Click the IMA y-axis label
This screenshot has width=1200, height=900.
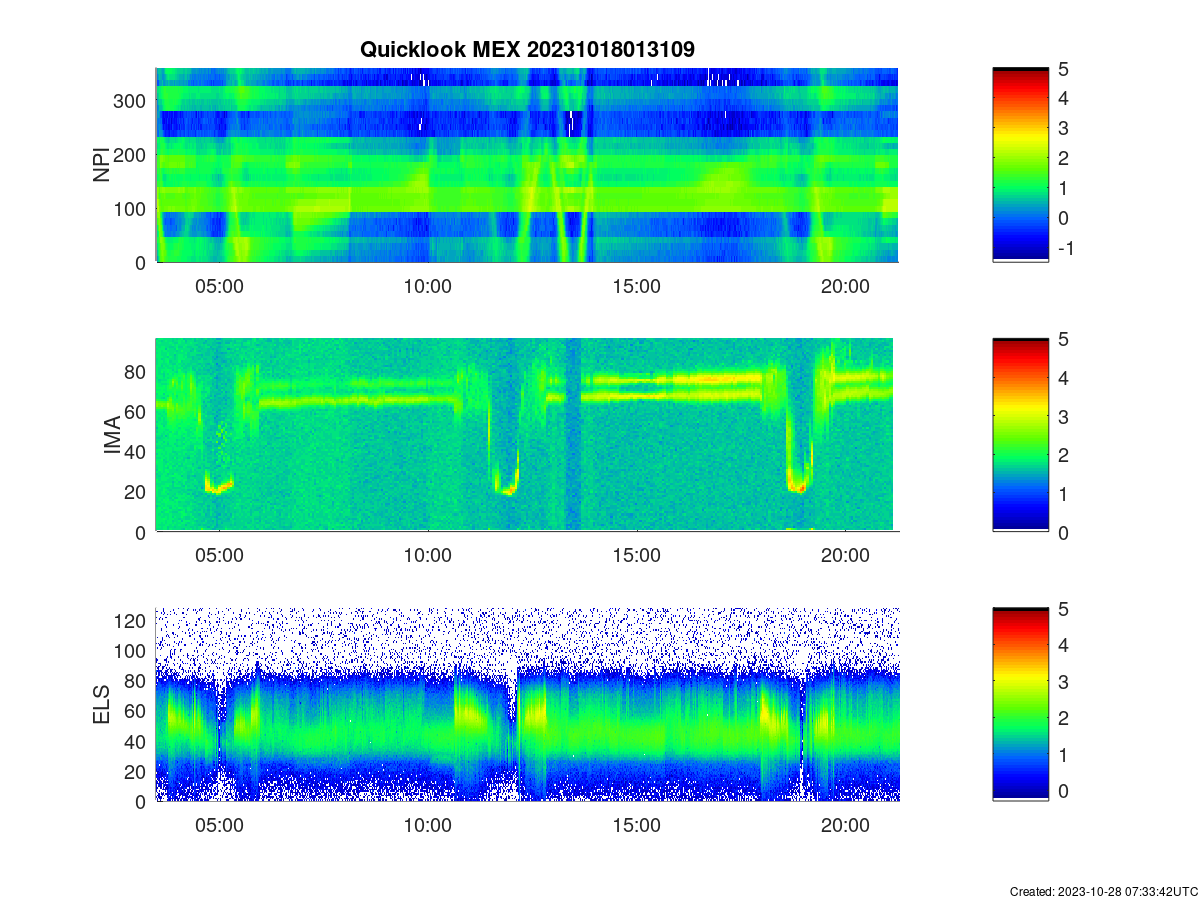tap(112, 436)
